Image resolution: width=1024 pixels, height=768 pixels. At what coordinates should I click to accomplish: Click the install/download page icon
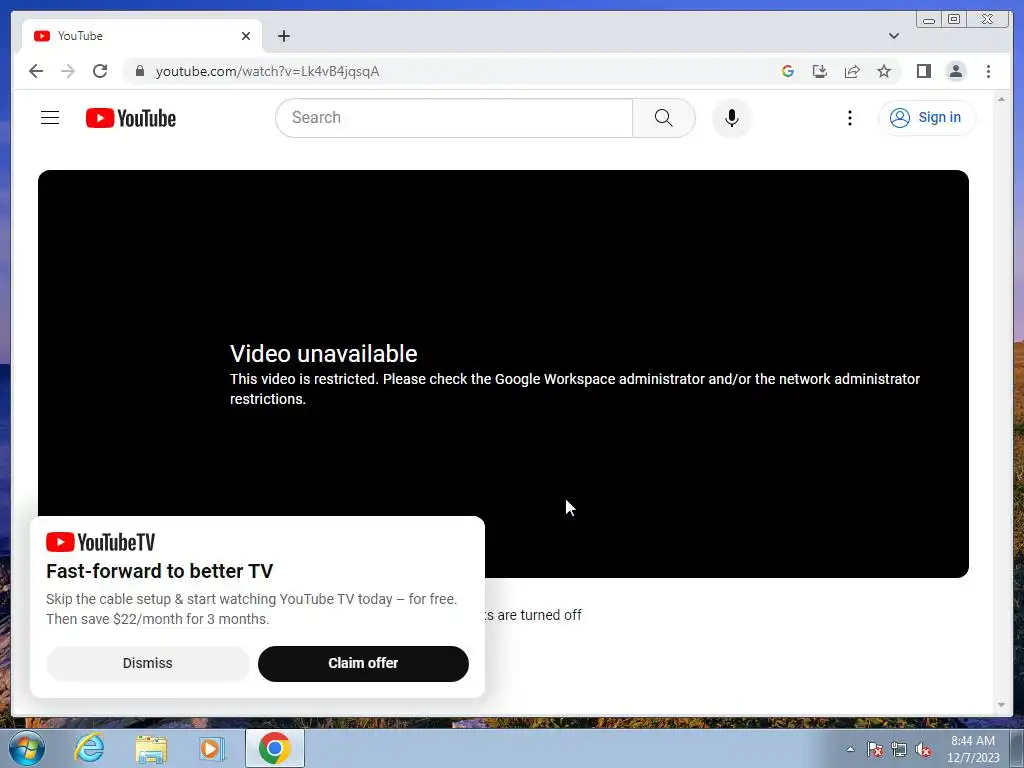[820, 71]
